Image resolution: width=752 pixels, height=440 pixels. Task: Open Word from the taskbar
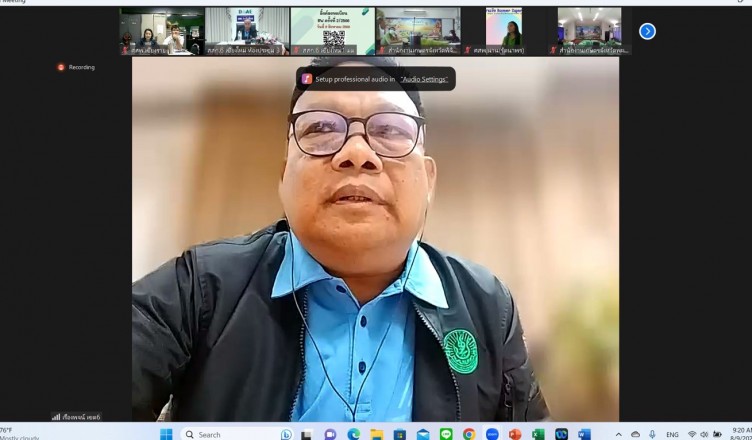[x=584, y=434]
